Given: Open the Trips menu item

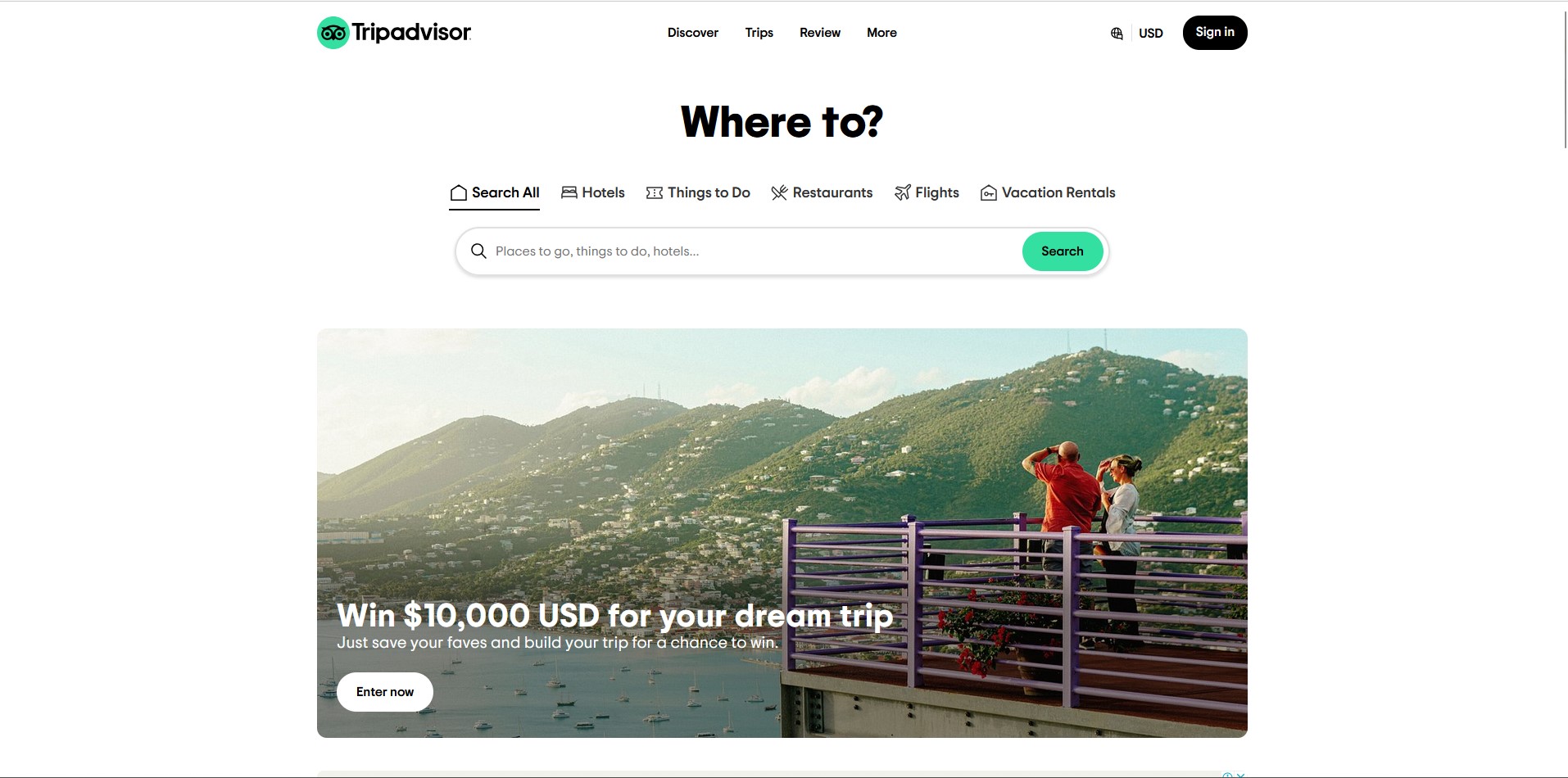Looking at the screenshot, I should tap(759, 33).
